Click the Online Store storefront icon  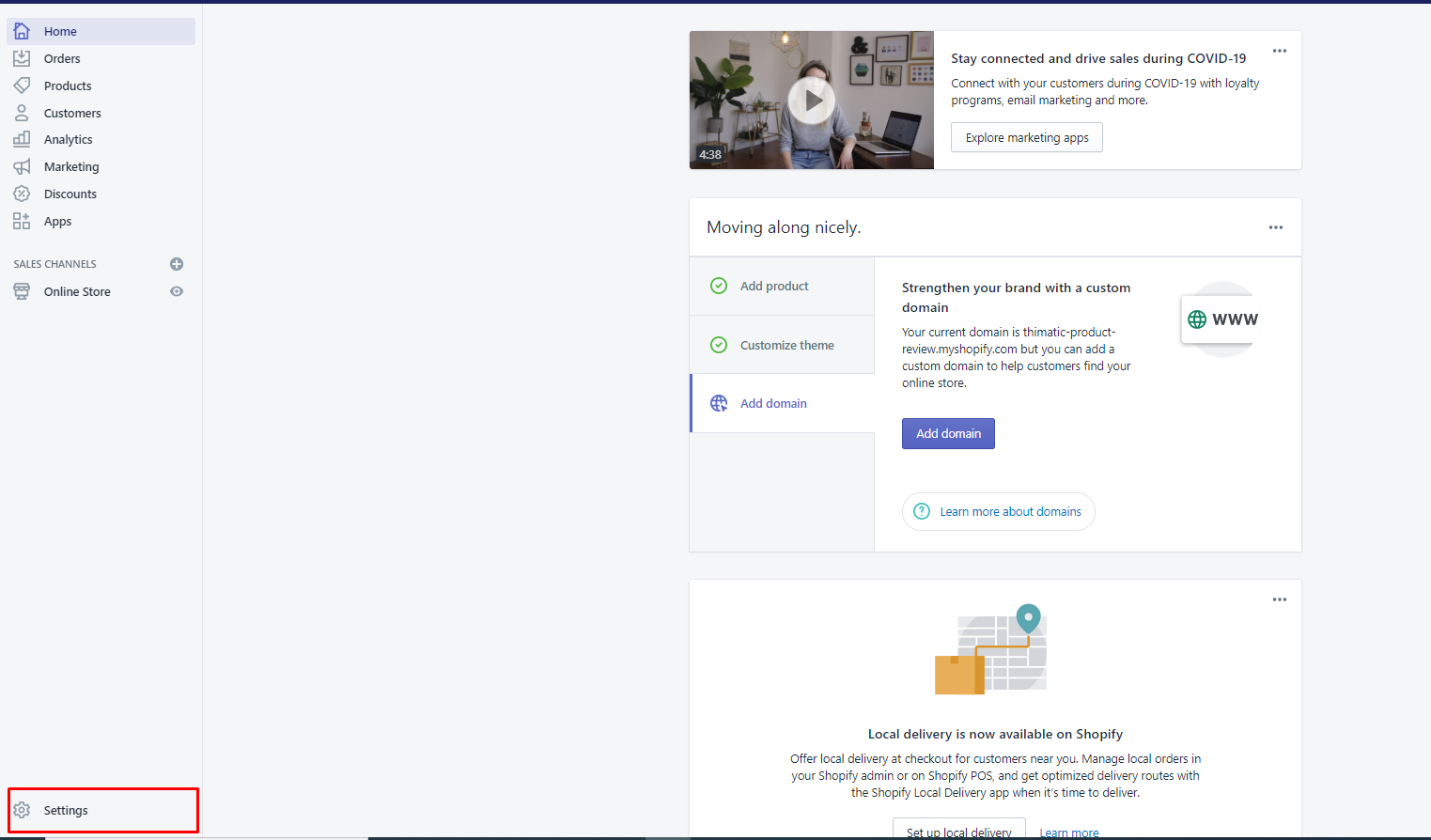22,291
